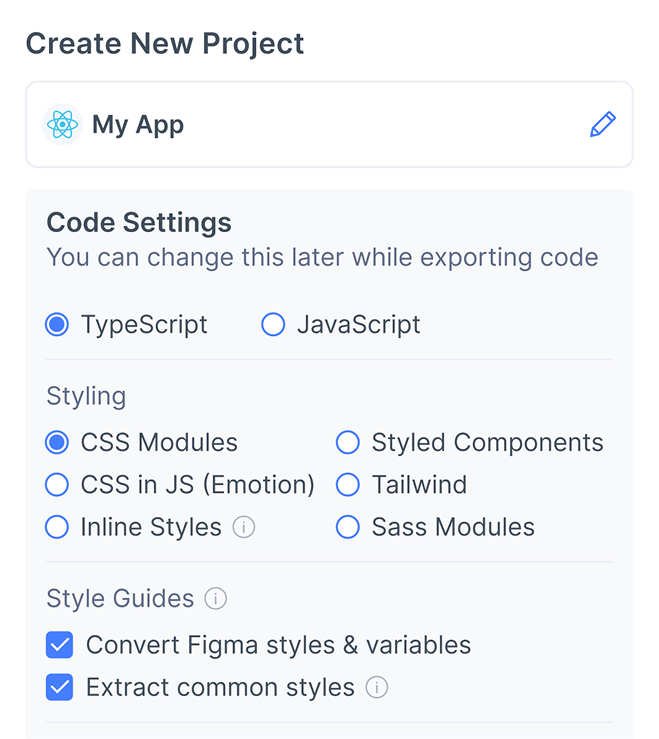Viewport: 659px width, 739px height.
Task: Choose Inline Styles option
Action: (x=57, y=527)
